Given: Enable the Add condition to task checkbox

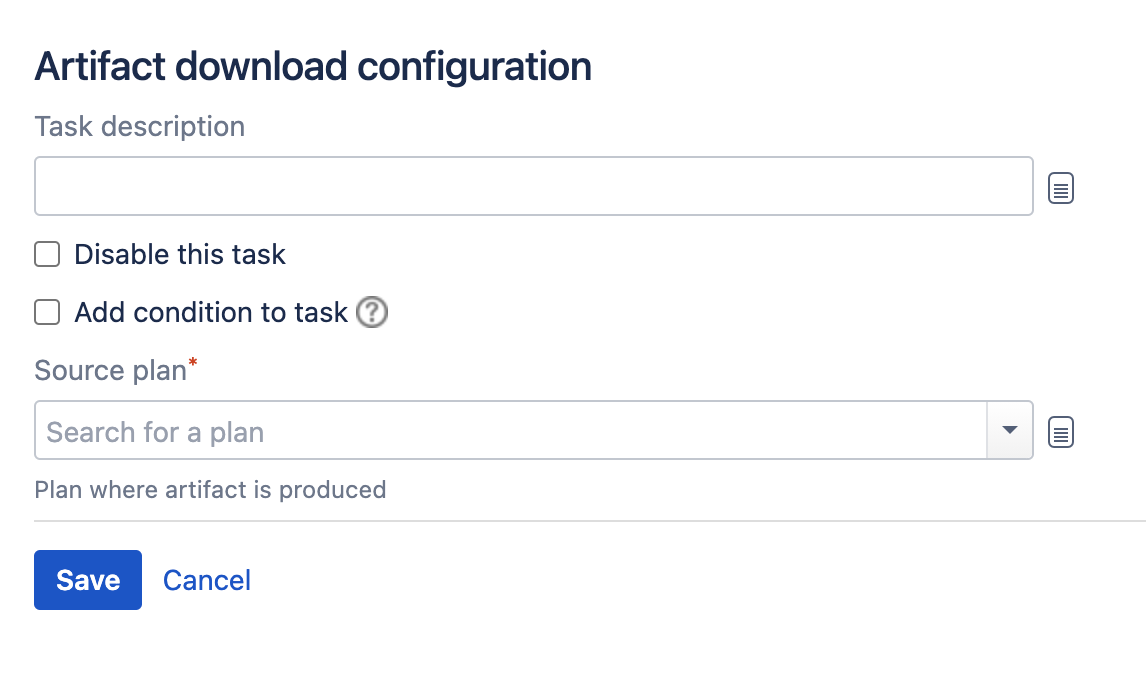Looking at the screenshot, I should coord(47,312).
